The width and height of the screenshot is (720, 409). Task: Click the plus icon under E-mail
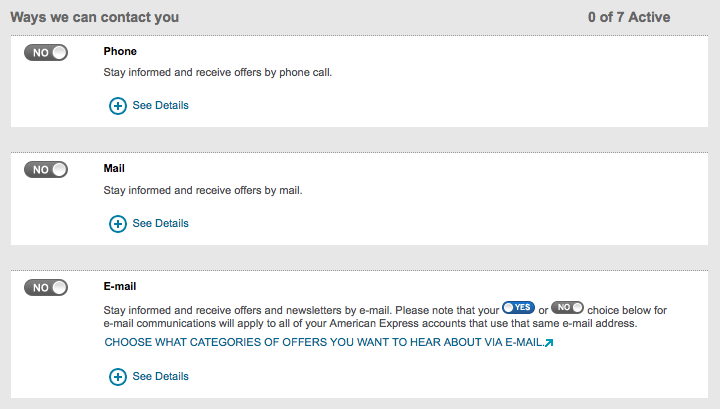pos(118,377)
